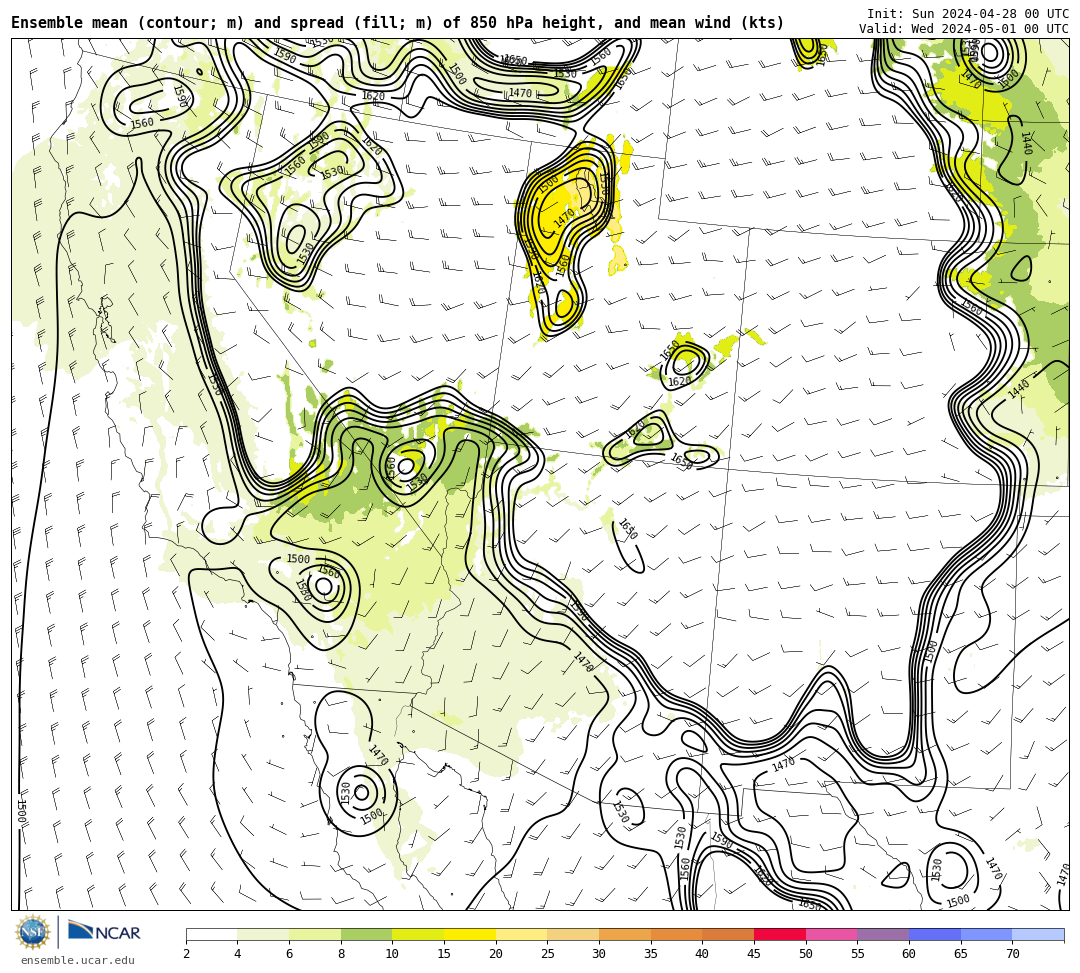Pick the green 8–10 colorbar swatch
Screen dimensions: 1080x973
366,935
